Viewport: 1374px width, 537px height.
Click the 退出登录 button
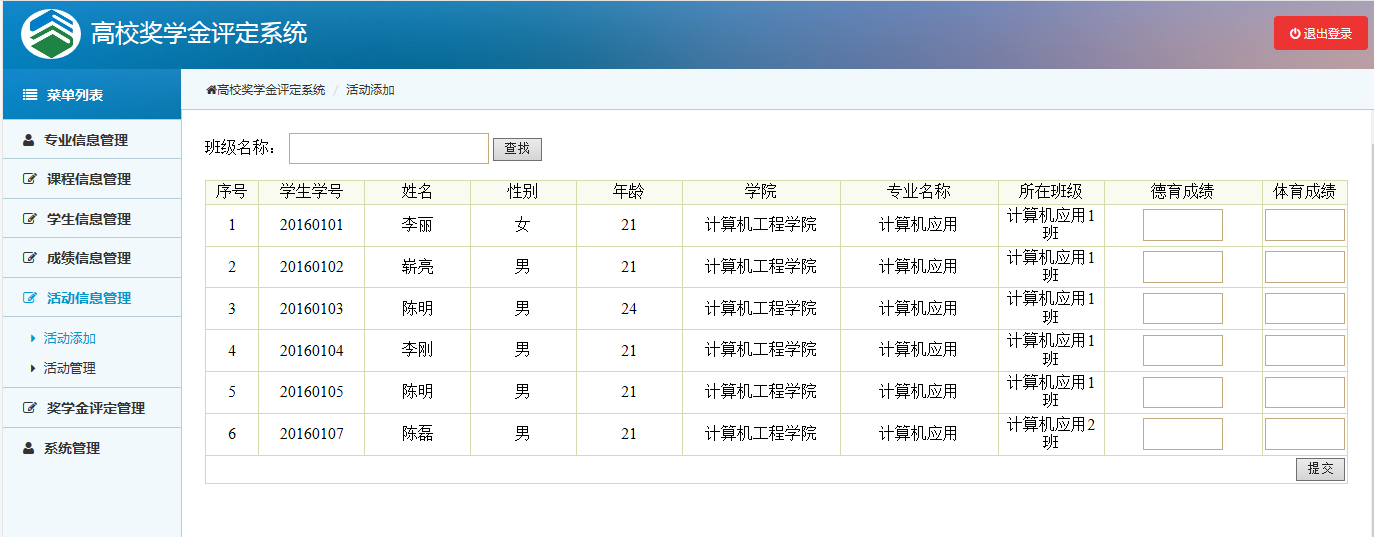1320,33
